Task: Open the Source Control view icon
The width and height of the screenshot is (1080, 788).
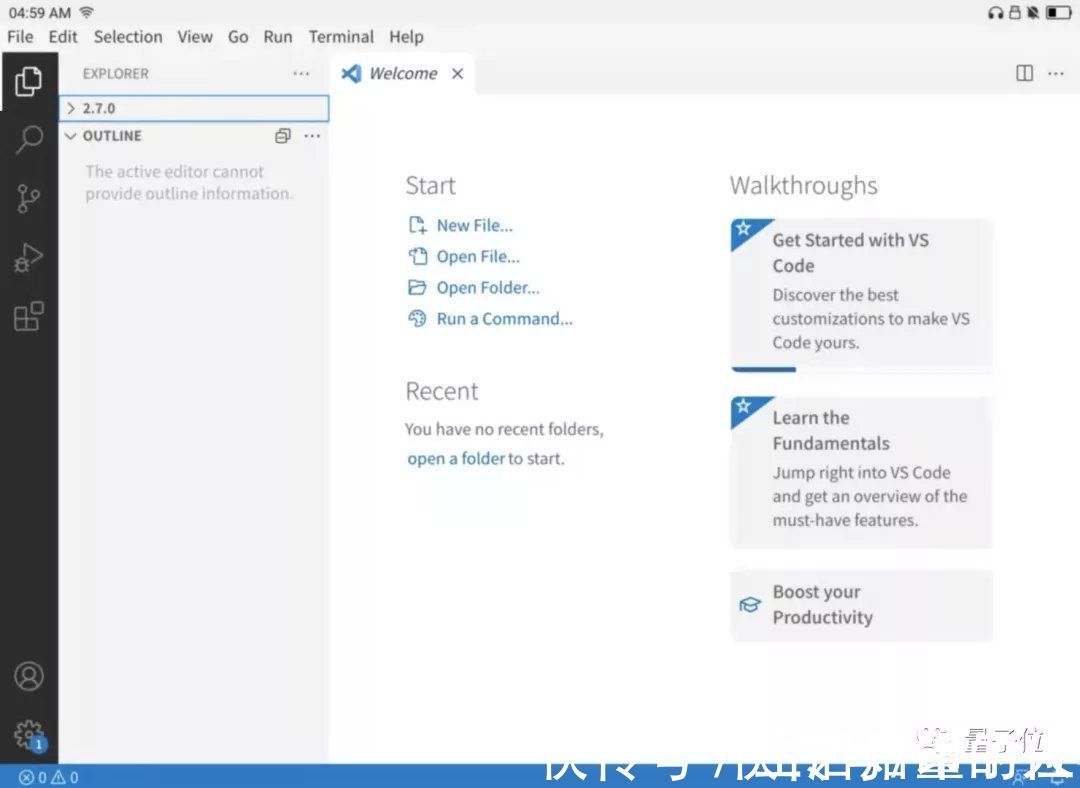Action: tap(28, 198)
